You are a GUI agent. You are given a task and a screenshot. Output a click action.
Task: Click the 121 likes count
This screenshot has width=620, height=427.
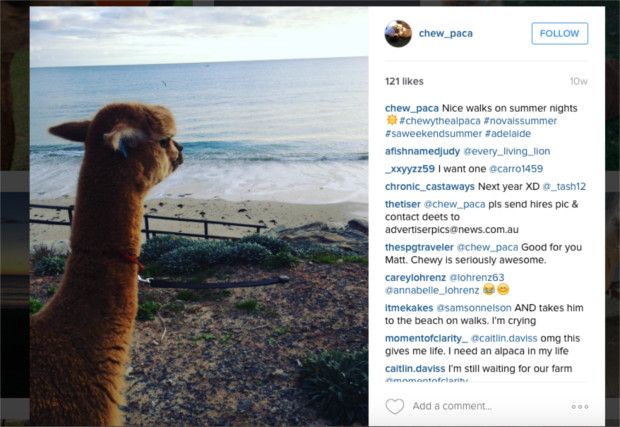tap(407, 80)
